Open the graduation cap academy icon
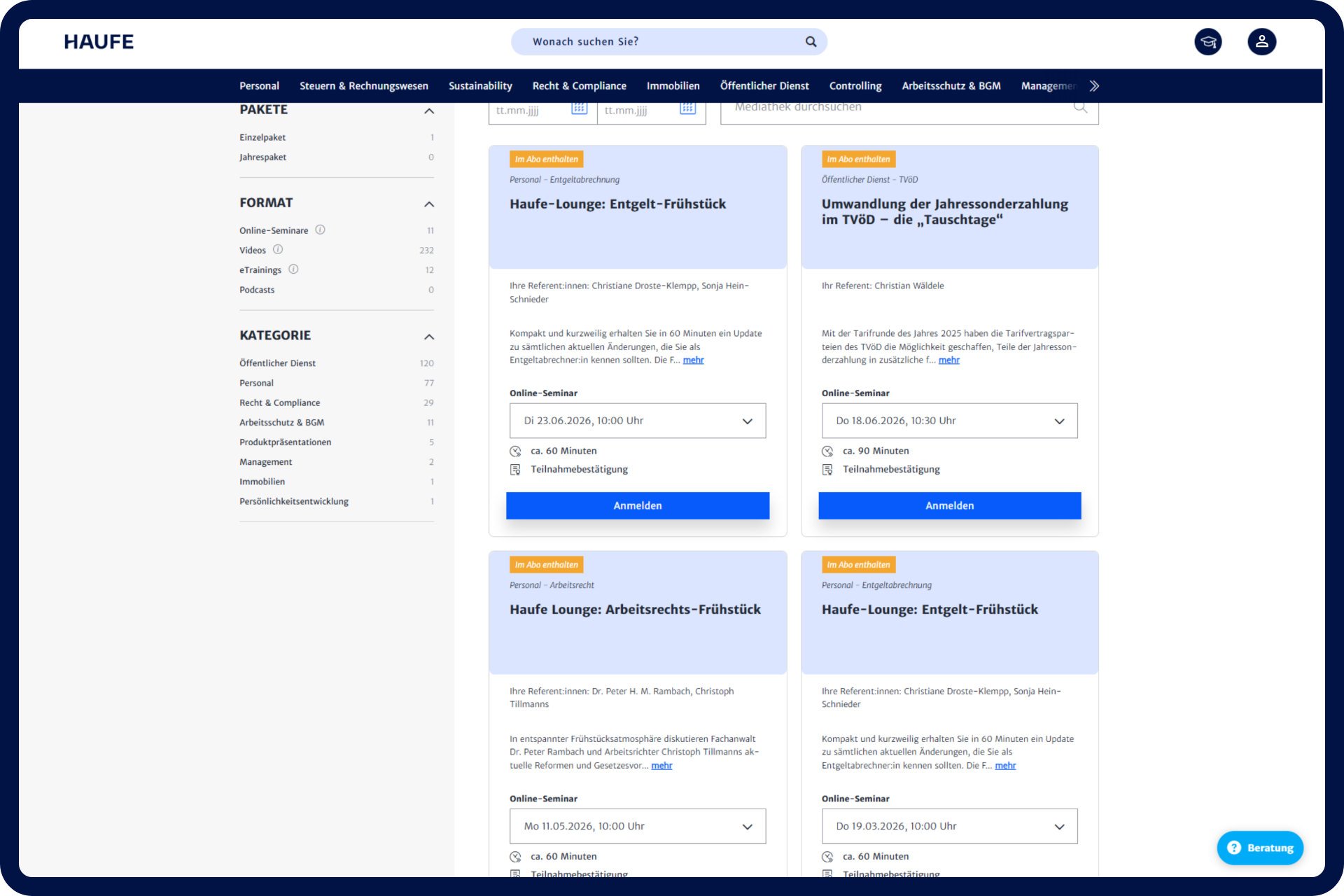 [1207, 42]
